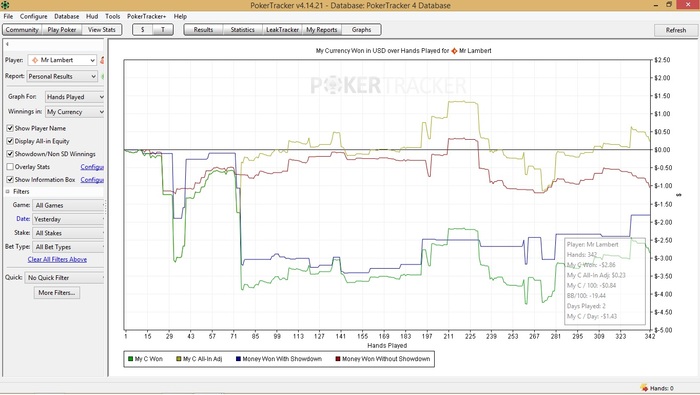Switch to the LeakTracker tab
The height and width of the screenshot is (395, 700).
point(282,29)
